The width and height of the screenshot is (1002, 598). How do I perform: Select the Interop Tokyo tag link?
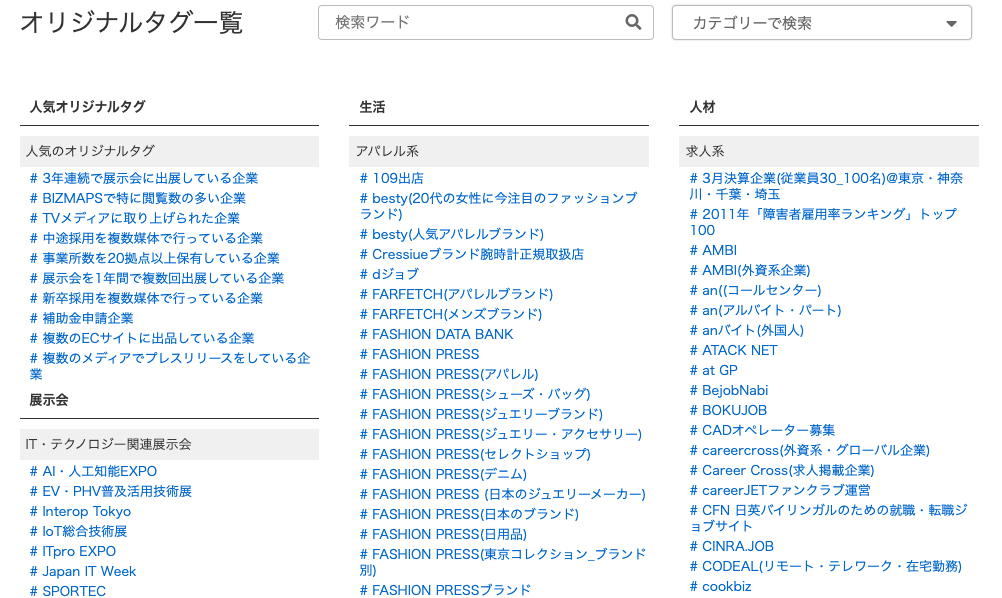click(x=86, y=511)
